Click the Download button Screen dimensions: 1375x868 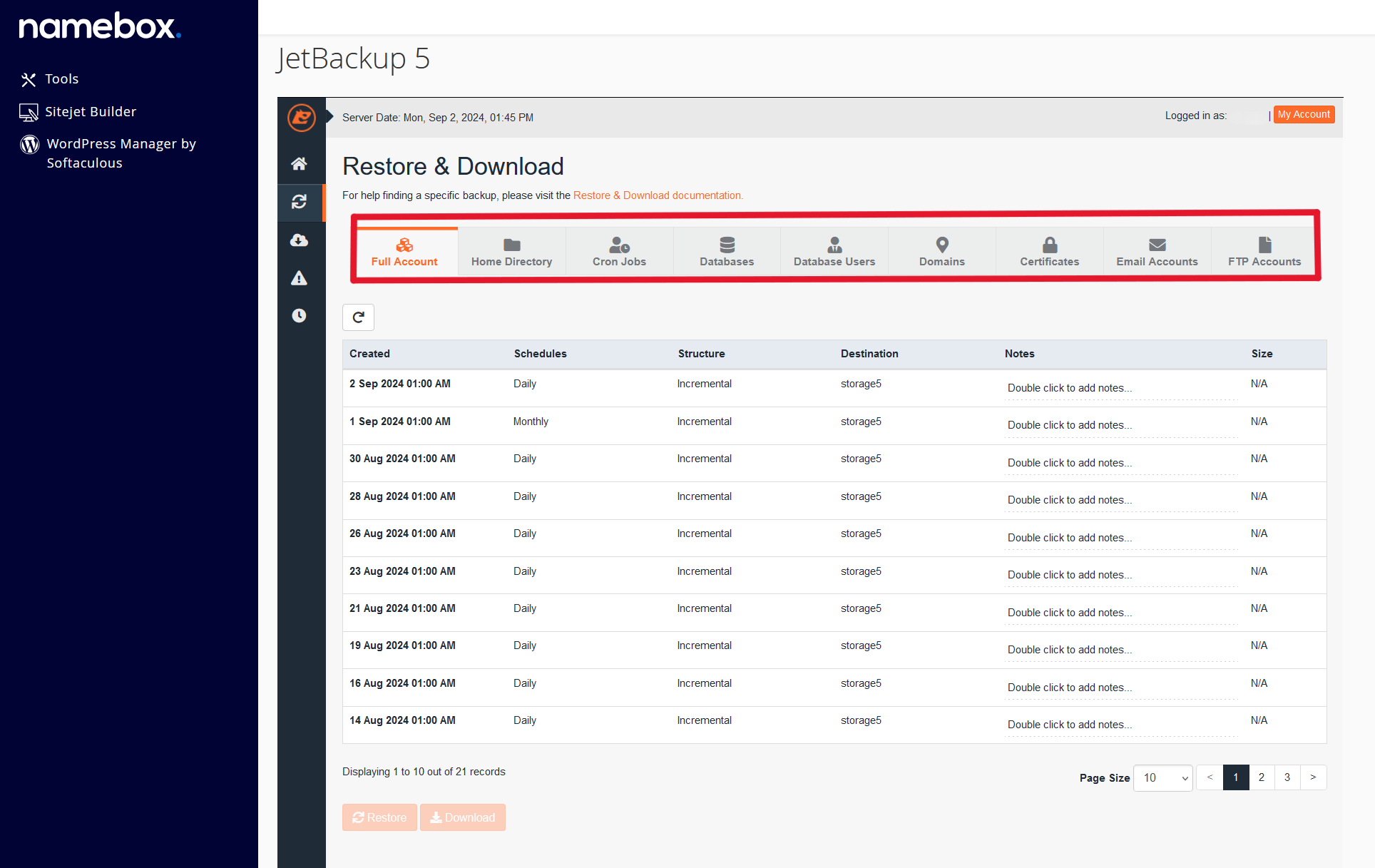coord(462,817)
